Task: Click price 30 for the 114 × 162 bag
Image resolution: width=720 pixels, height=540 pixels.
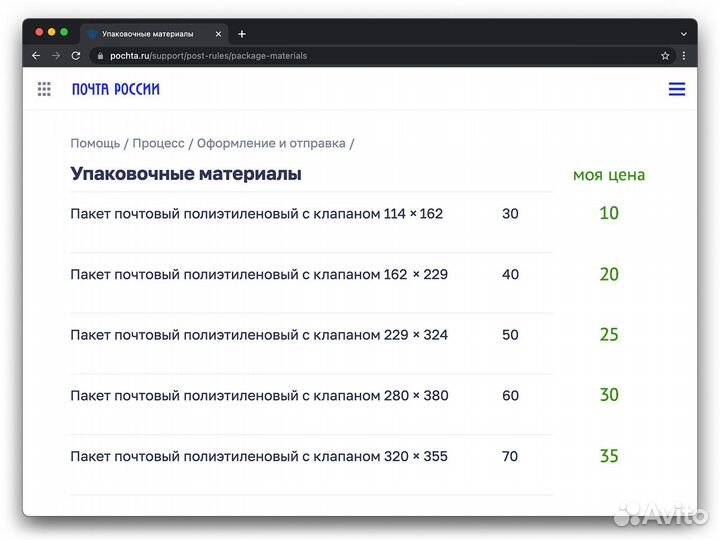Action: click(x=510, y=214)
